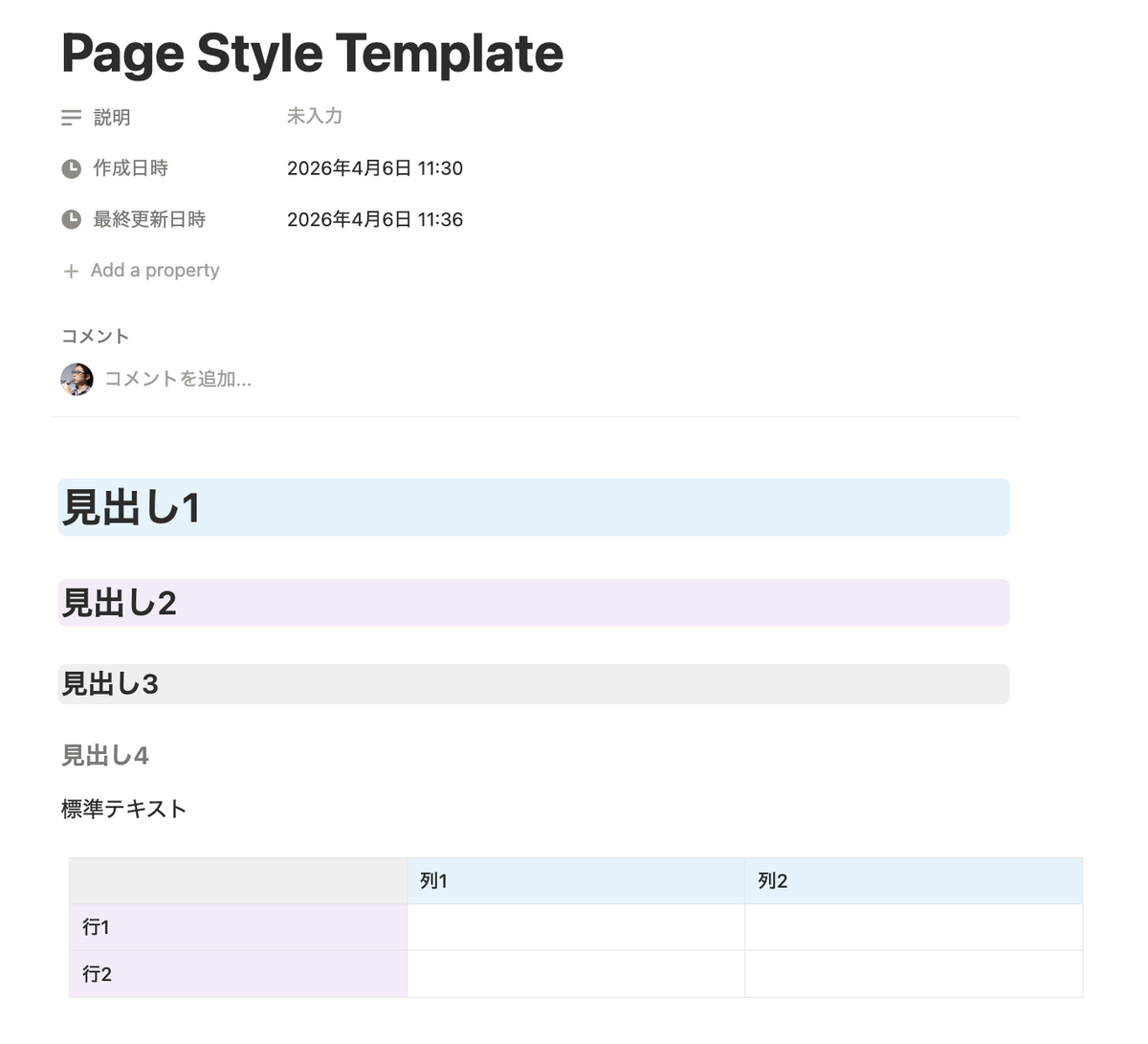Click the clock icon beside 最終更新日時
This screenshot has height=1044, width=1148.
[x=72, y=219]
